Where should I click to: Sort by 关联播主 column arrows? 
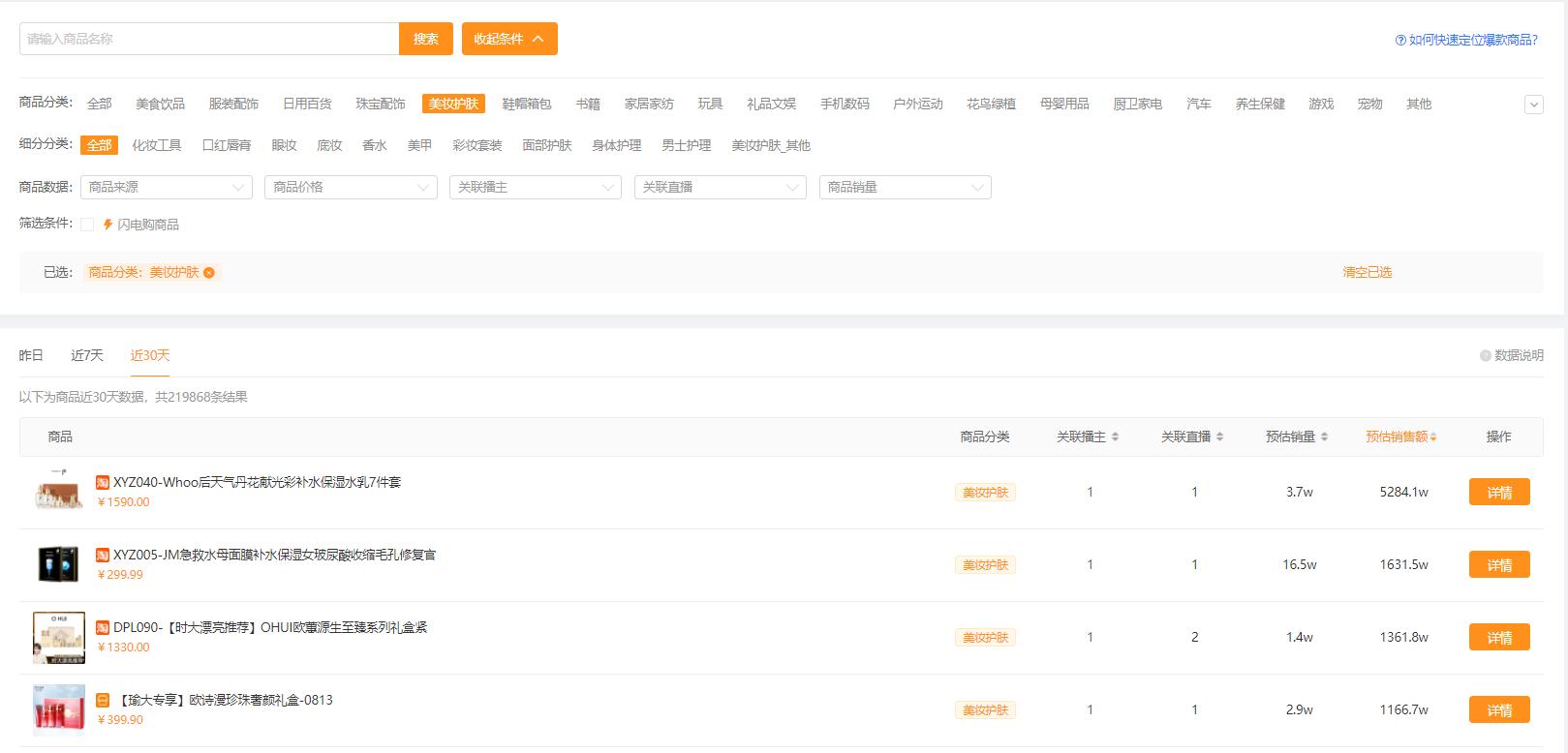(1115, 437)
